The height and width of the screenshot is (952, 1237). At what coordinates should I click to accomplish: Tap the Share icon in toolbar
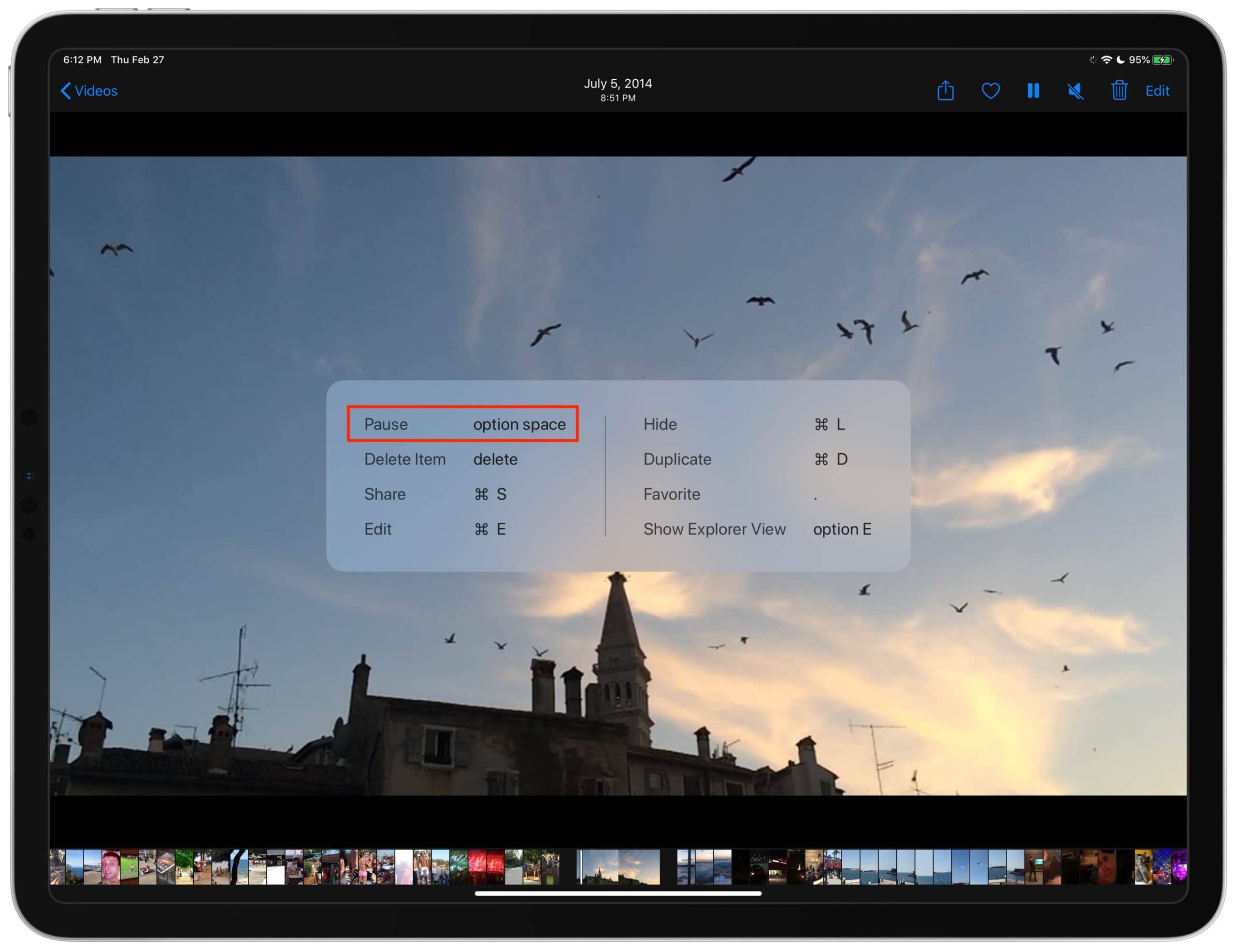pyautogui.click(x=945, y=91)
